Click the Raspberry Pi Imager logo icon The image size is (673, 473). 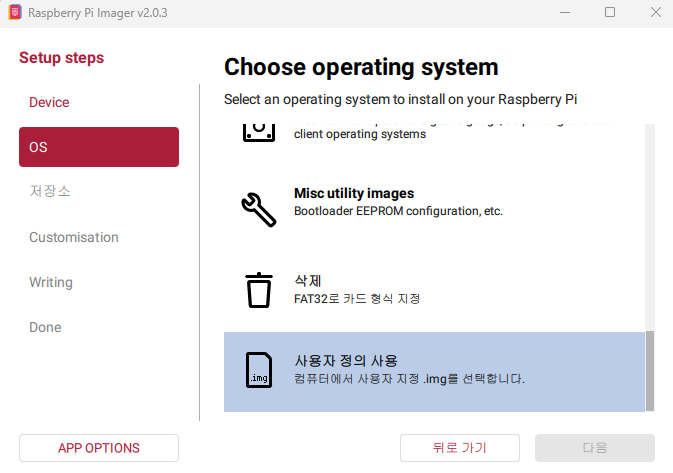[x=14, y=12]
